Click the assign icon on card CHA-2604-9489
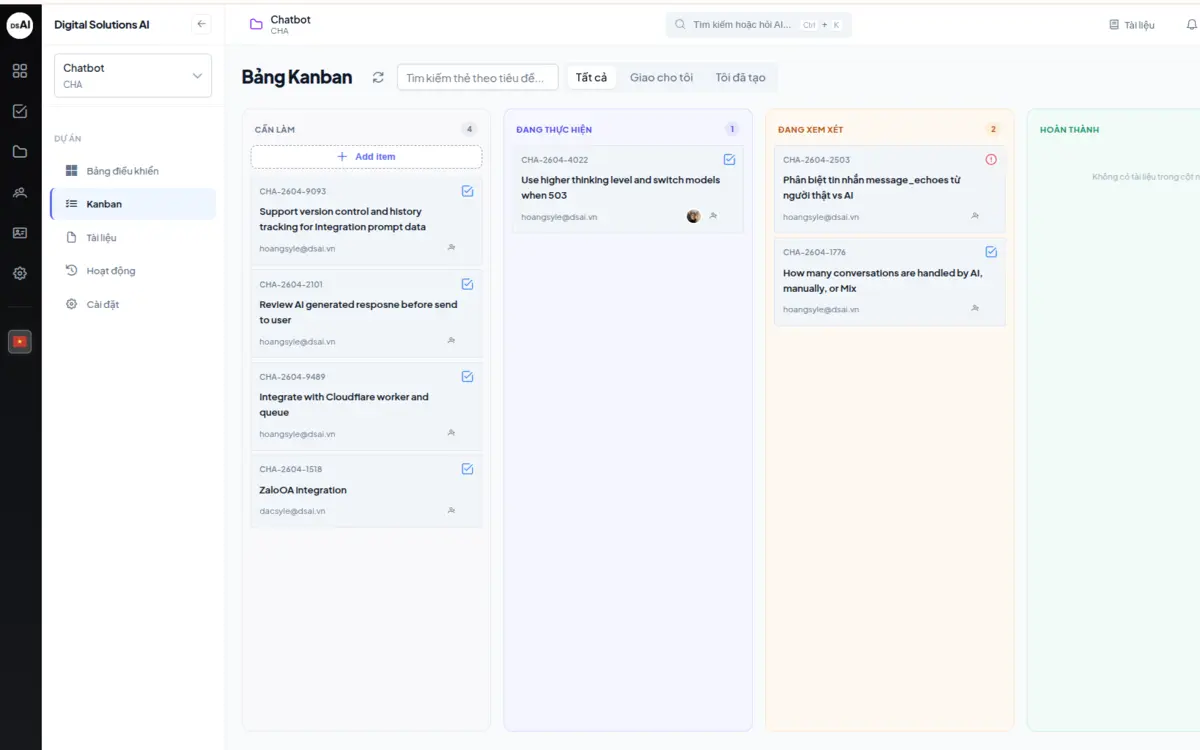This screenshot has height=750, width=1200. click(451, 433)
